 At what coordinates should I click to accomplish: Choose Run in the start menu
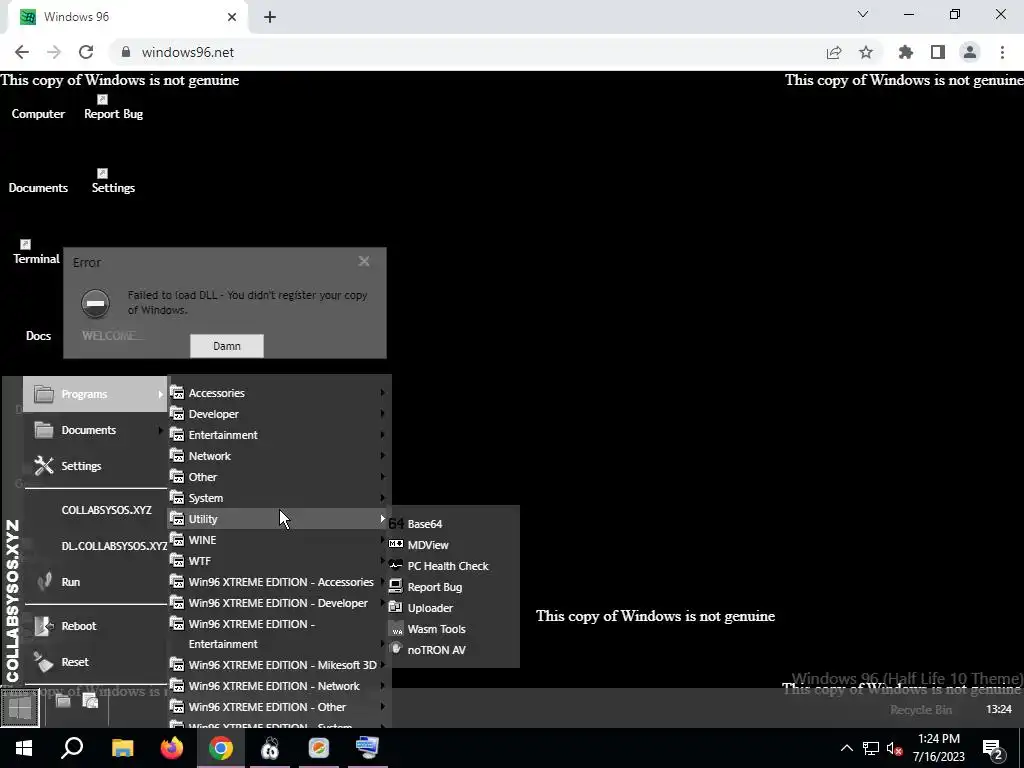(x=95, y=582)
